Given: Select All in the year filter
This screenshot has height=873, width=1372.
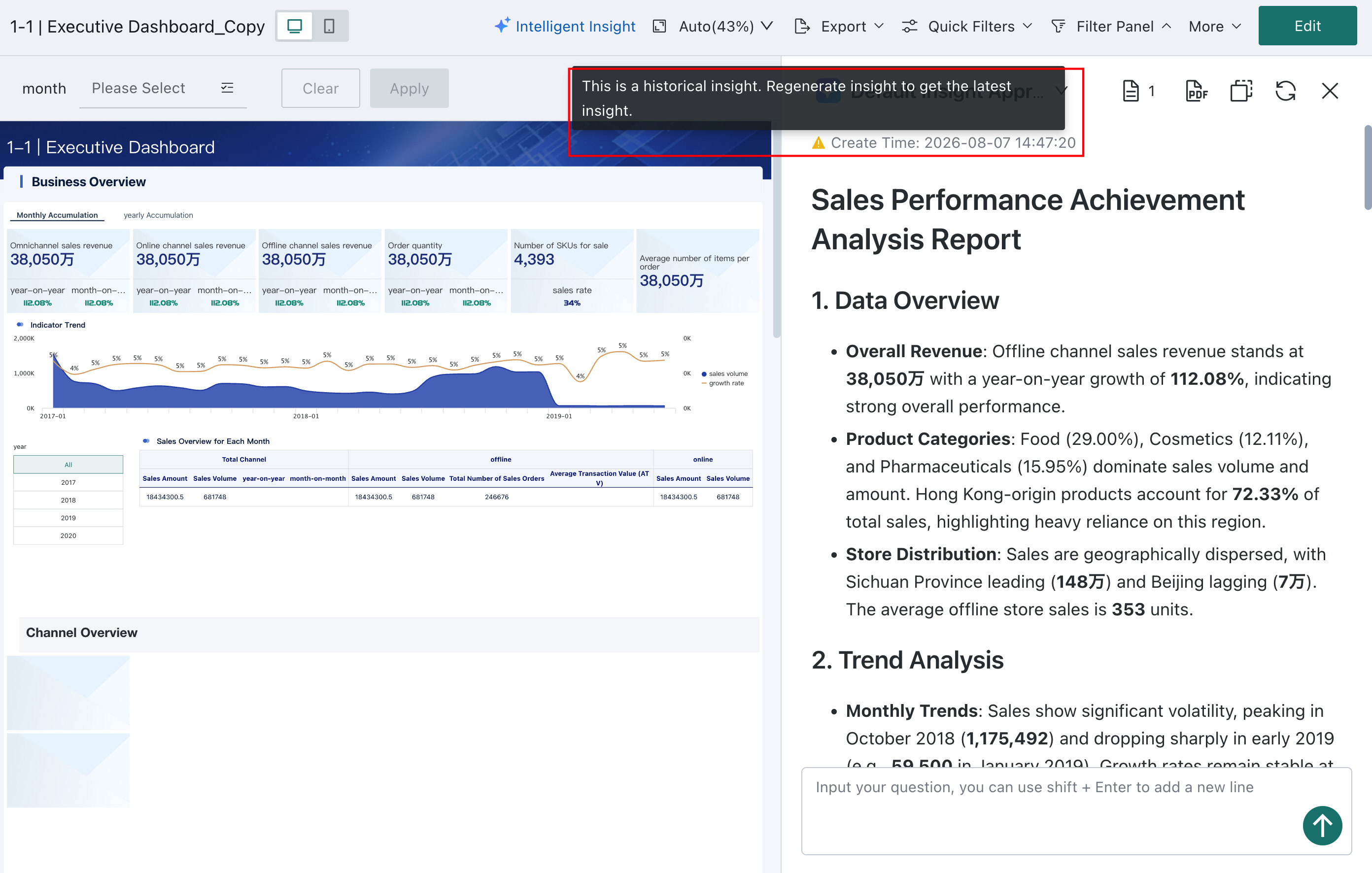Looking at the screenshot, I should tap(69, 465).
